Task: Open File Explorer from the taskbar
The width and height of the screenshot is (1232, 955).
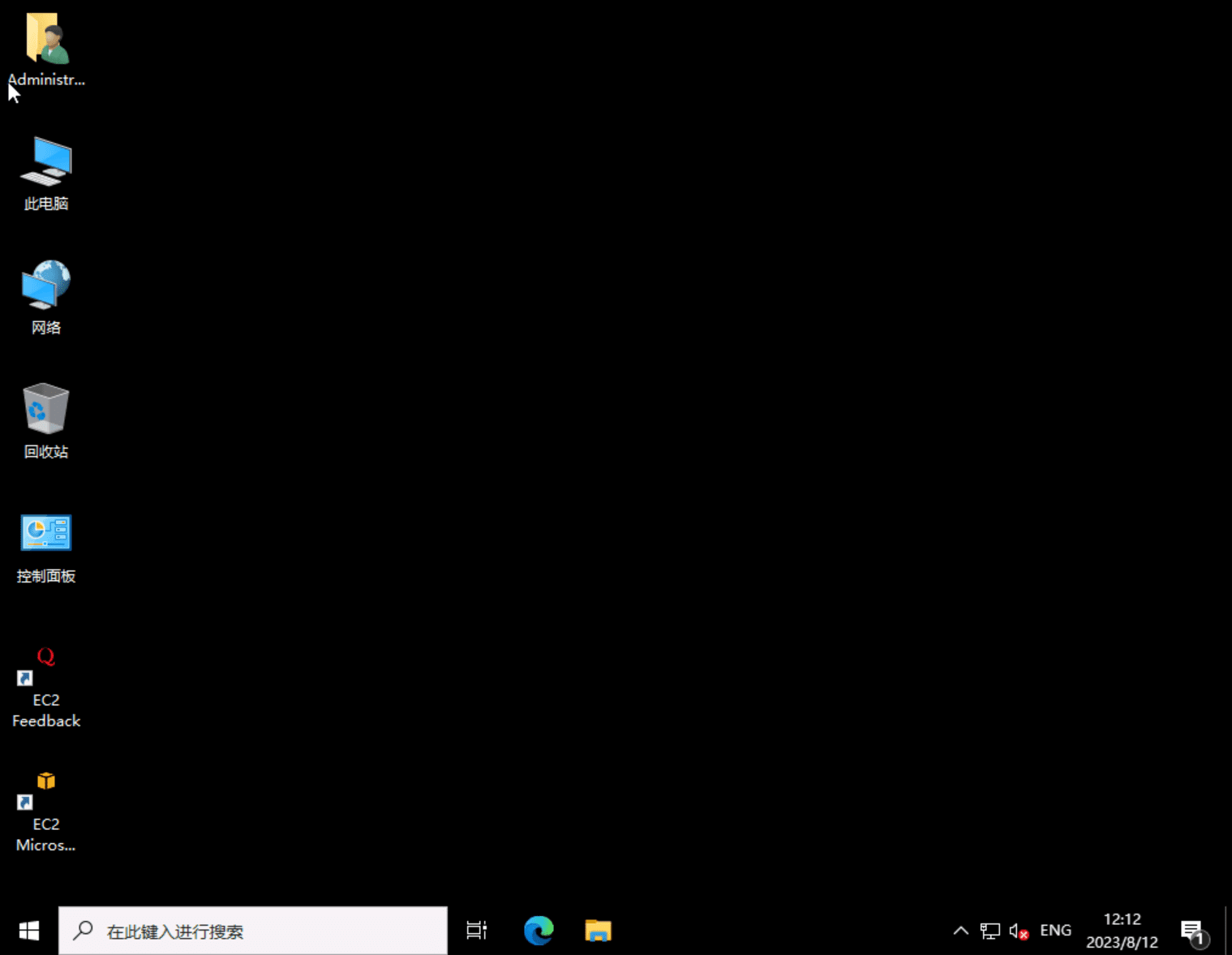Action: point(599,931)
